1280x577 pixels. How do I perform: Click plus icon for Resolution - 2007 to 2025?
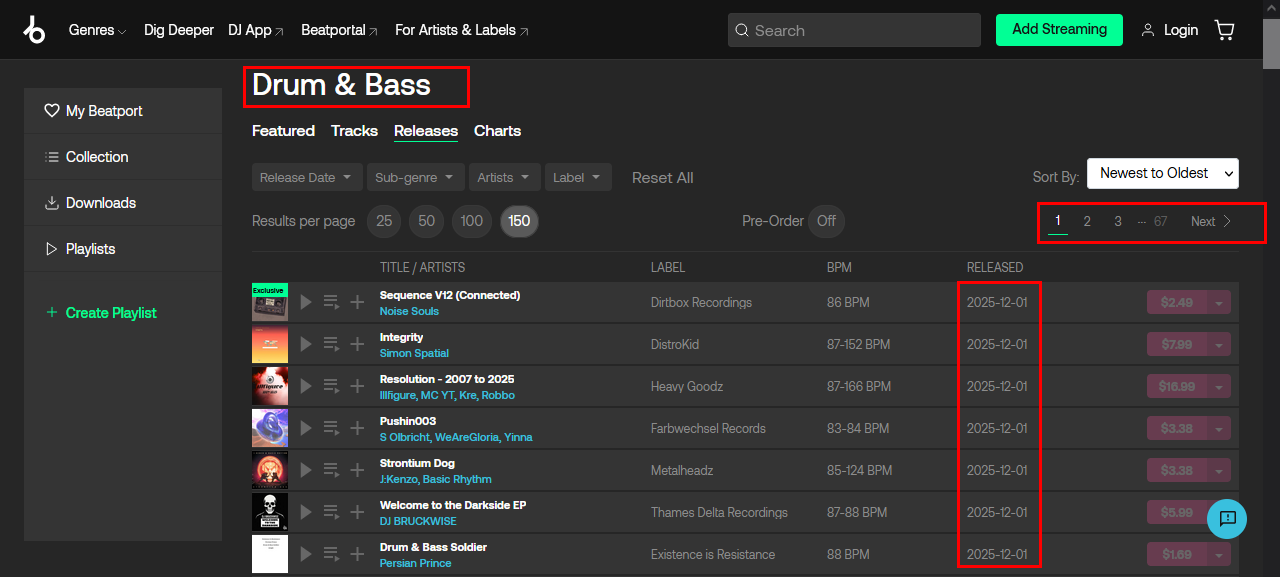(x=357, y=386)
